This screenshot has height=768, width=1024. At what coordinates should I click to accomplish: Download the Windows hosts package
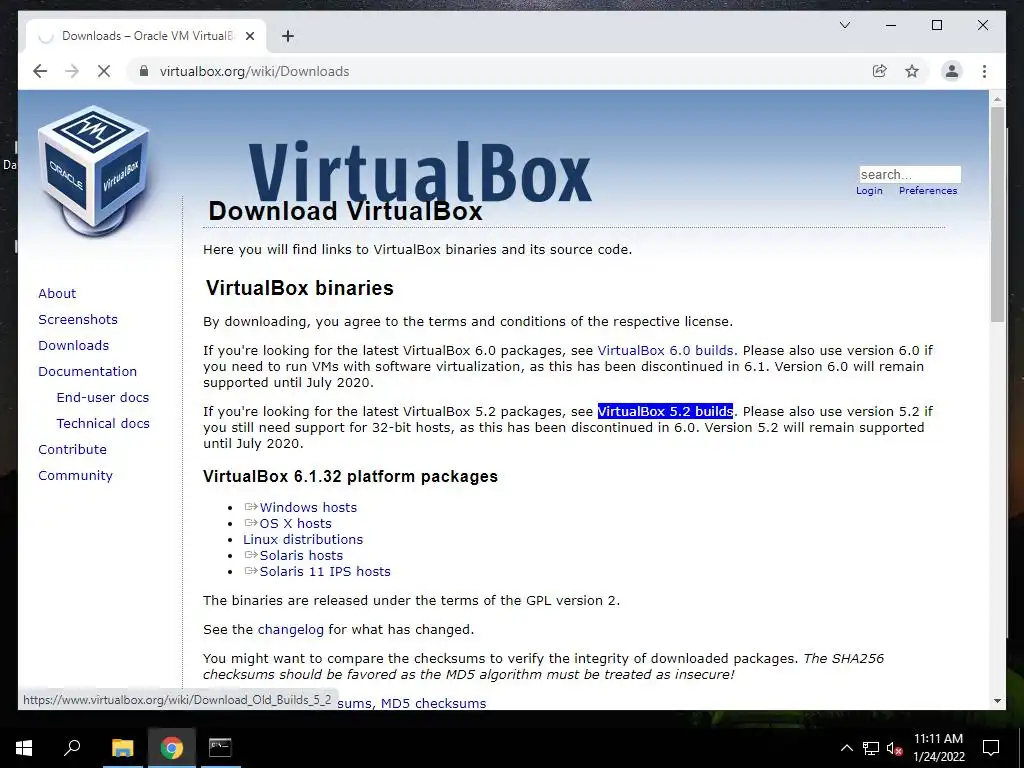click(308, 507)
